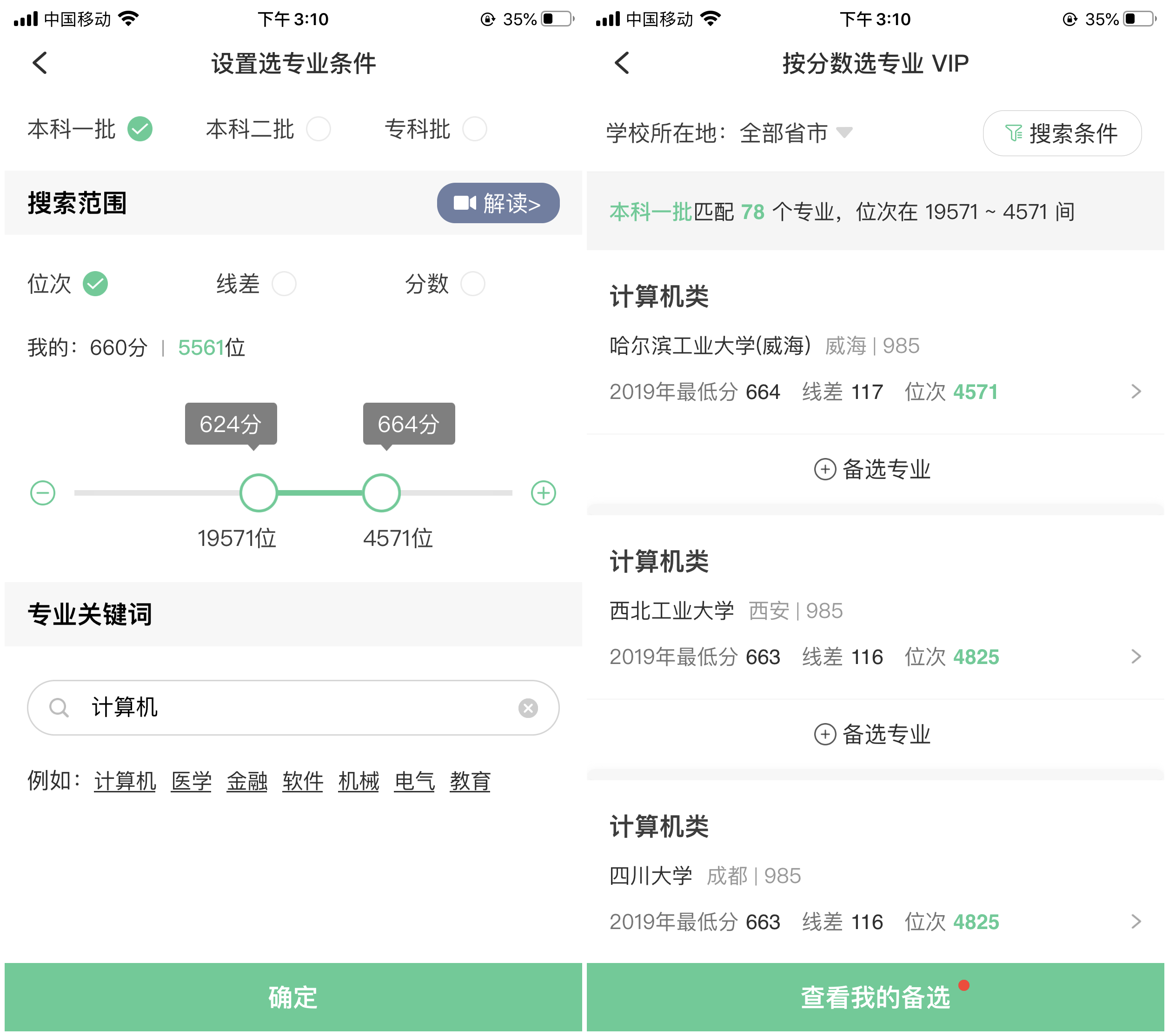
Task: Click left Wi-Fi icon in status bar
Action: (x=129, y=19)
